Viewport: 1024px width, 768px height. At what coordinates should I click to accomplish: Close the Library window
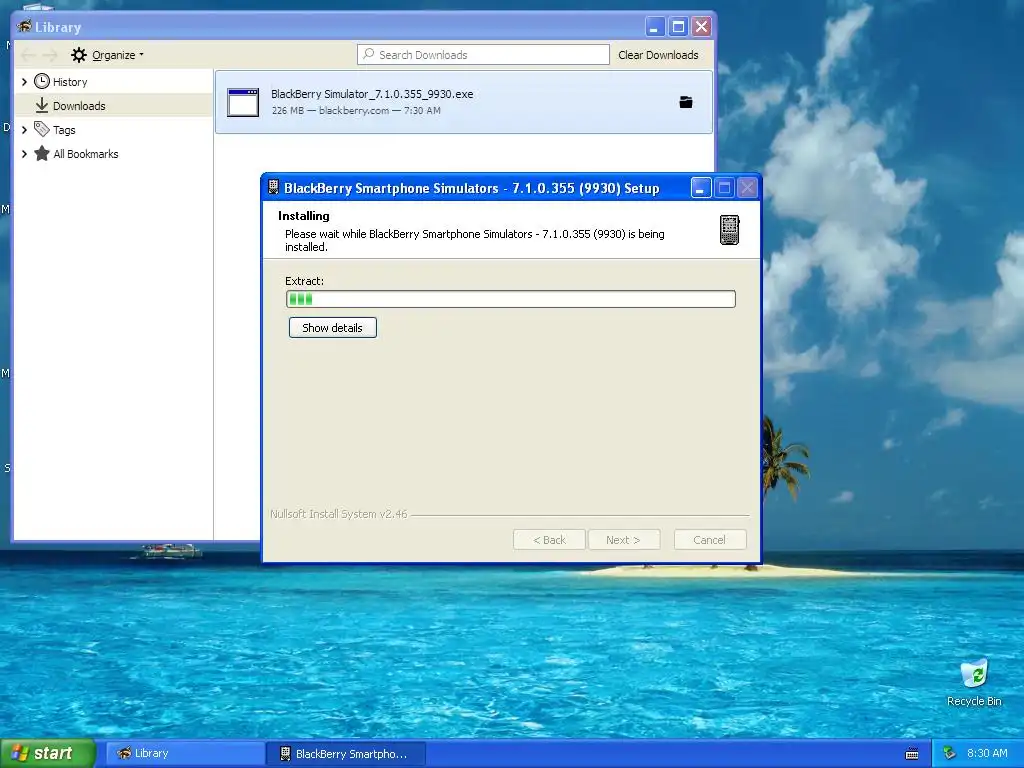[x=701, y=27]
